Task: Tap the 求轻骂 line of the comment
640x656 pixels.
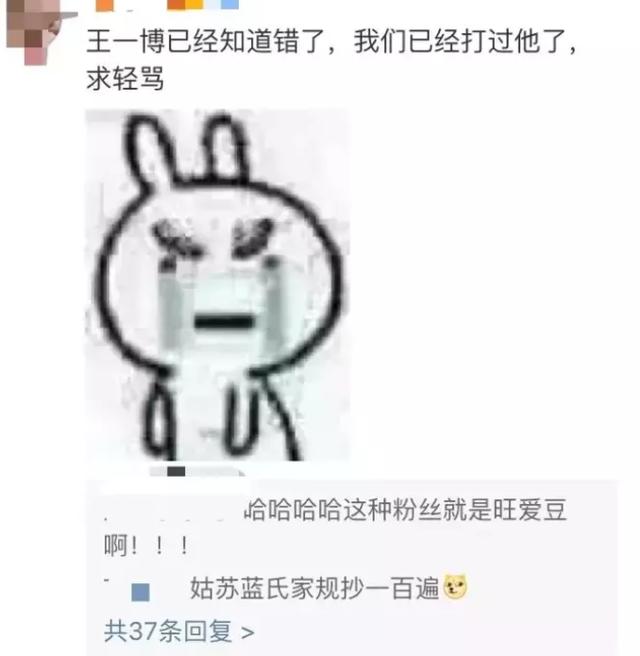Action: pos(125,78)
